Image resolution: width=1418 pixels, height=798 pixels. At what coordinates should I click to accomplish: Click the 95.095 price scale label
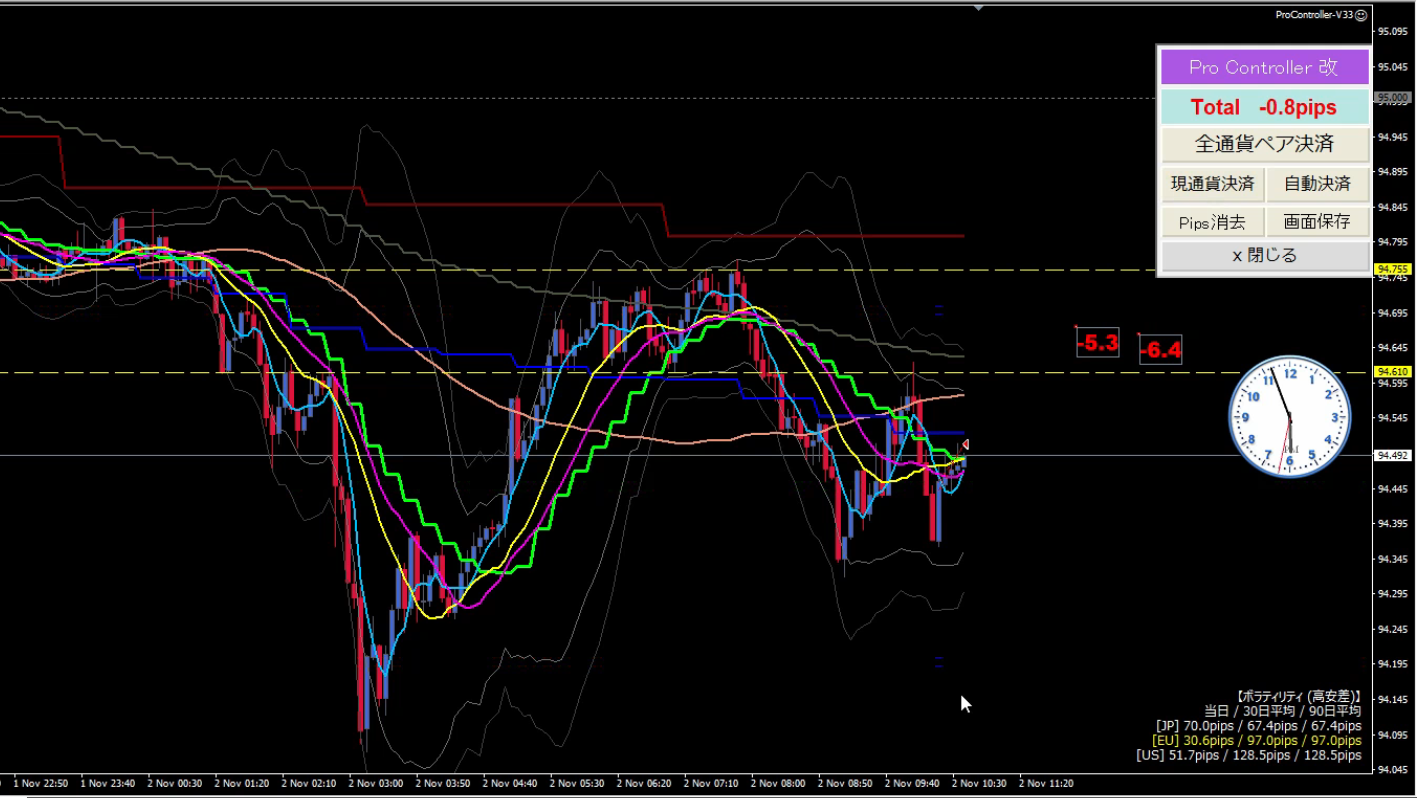[1392, 31]
